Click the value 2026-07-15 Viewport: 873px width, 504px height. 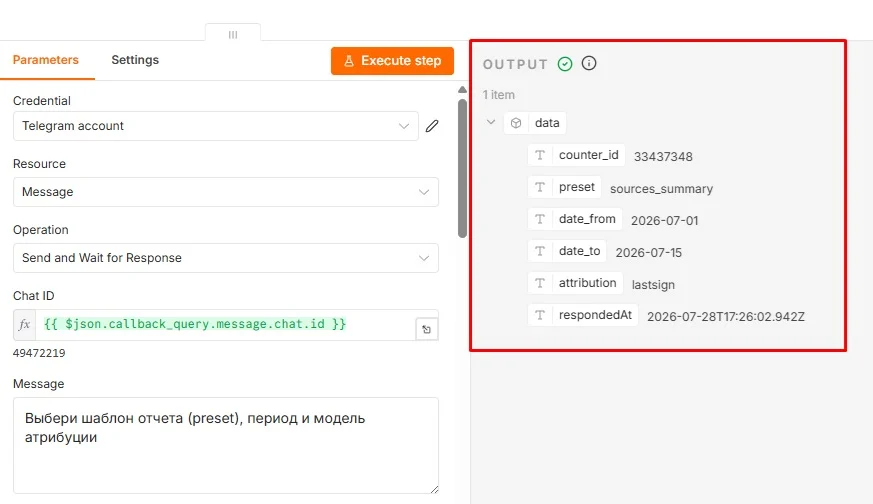click(x=649, y=253)
